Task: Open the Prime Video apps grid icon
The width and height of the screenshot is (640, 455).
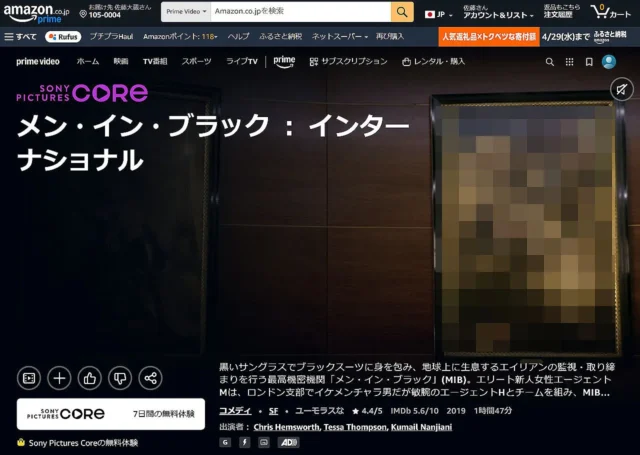Action: (569, 62)
